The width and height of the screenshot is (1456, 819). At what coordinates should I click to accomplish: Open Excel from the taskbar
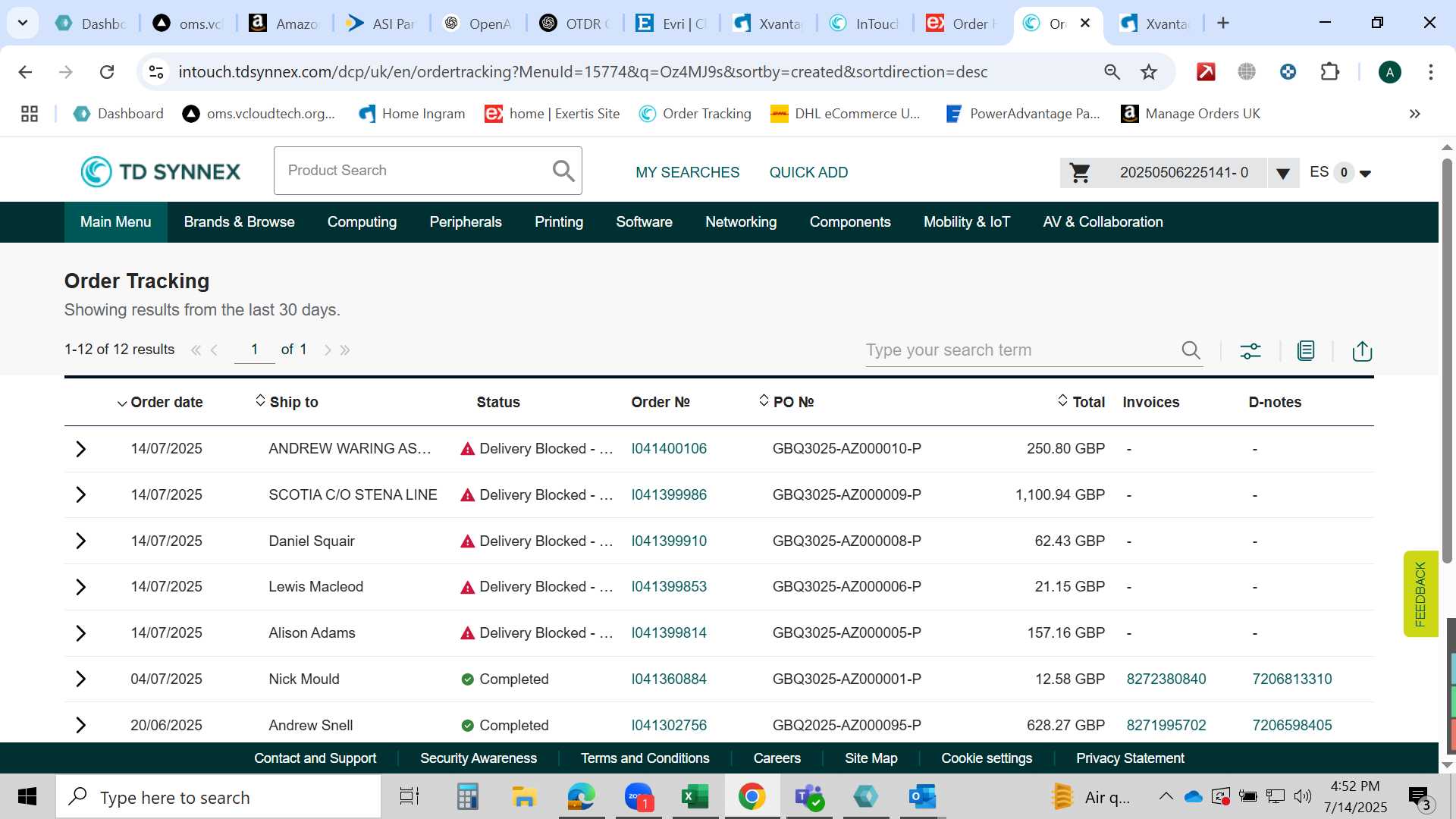click(x=695, y=797)
